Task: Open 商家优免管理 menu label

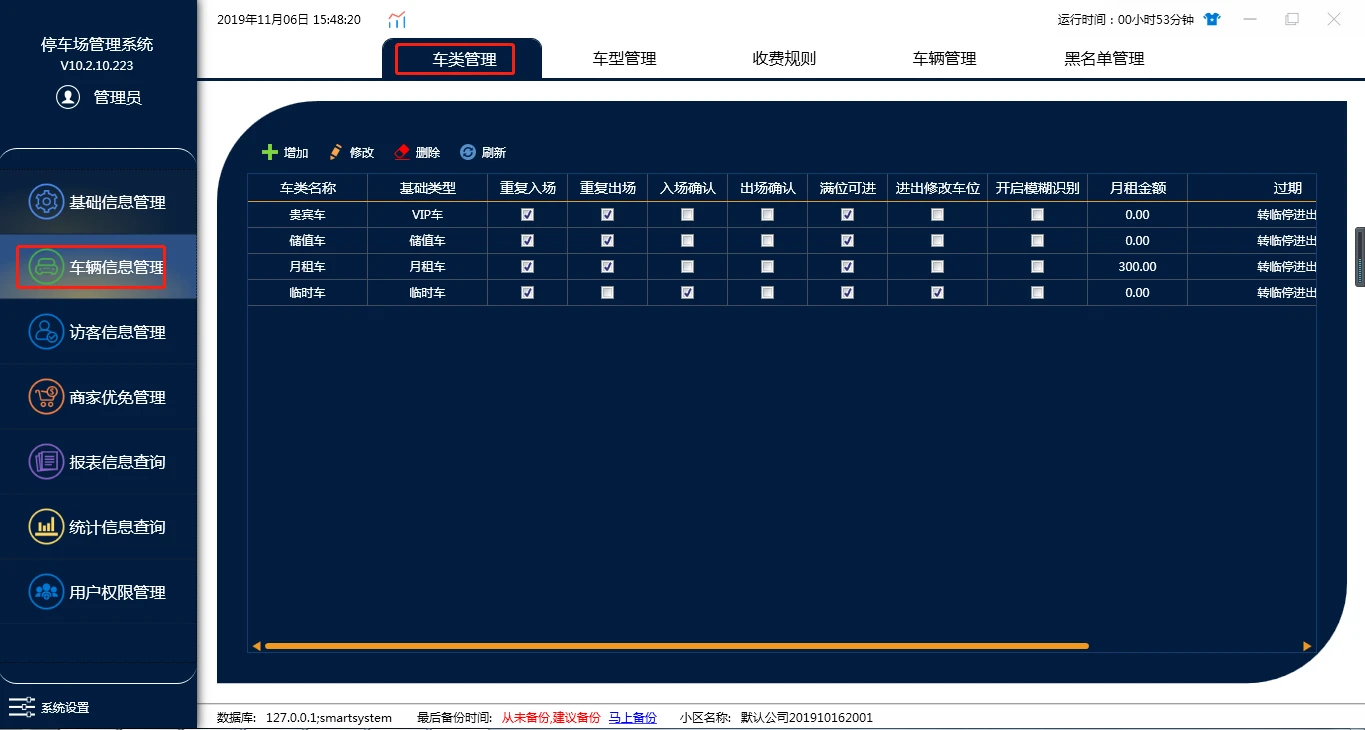Action: tap(117, 397)
